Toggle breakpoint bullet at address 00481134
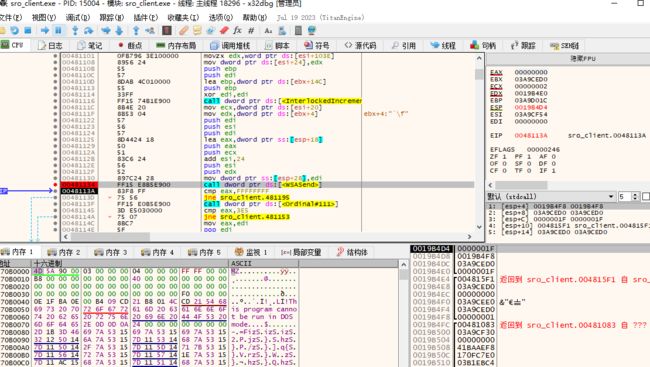This screenshot has height=367, width=650. [x=55, y=185]
